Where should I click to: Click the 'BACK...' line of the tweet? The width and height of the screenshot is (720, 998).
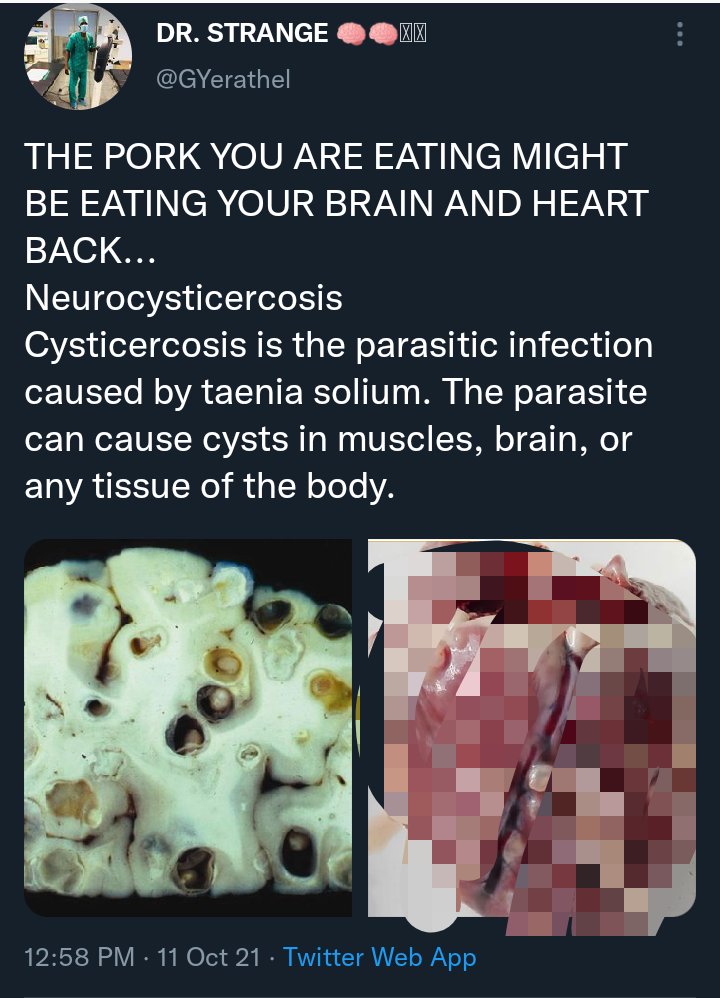[x=90, y=250]
